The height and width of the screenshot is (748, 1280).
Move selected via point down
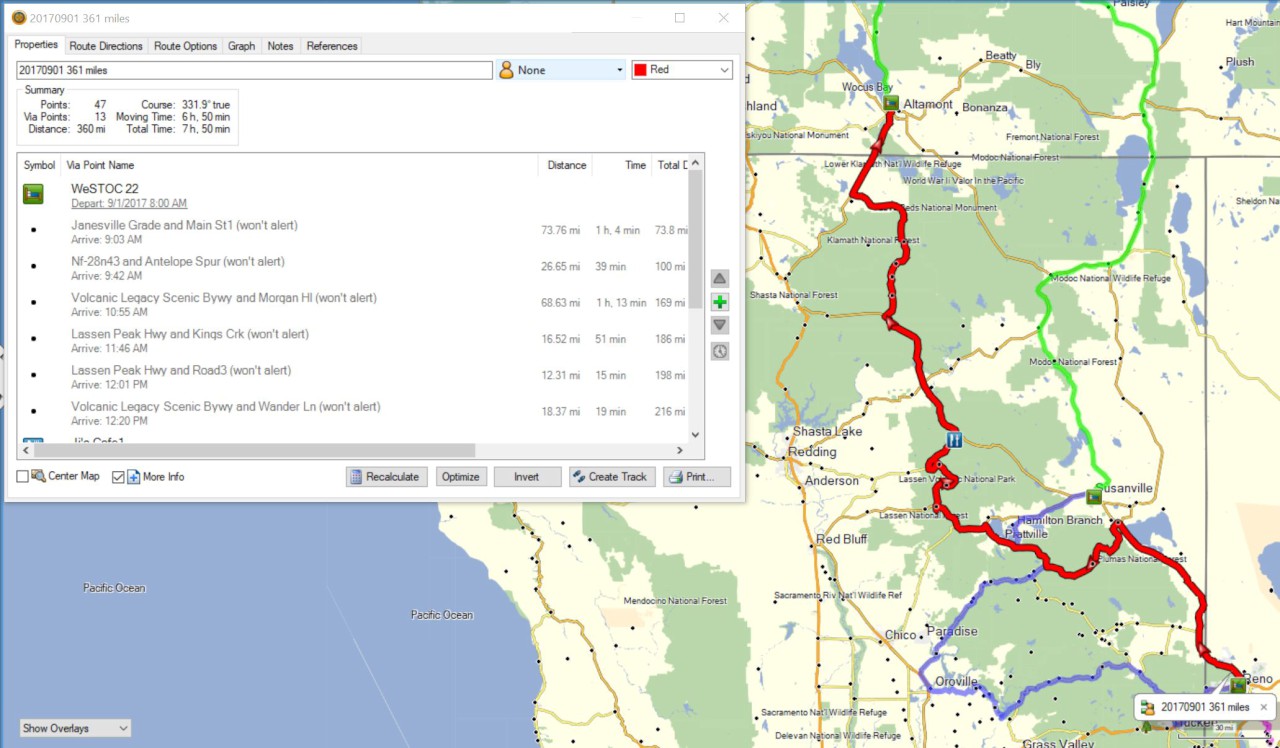[x=720, y=326]
